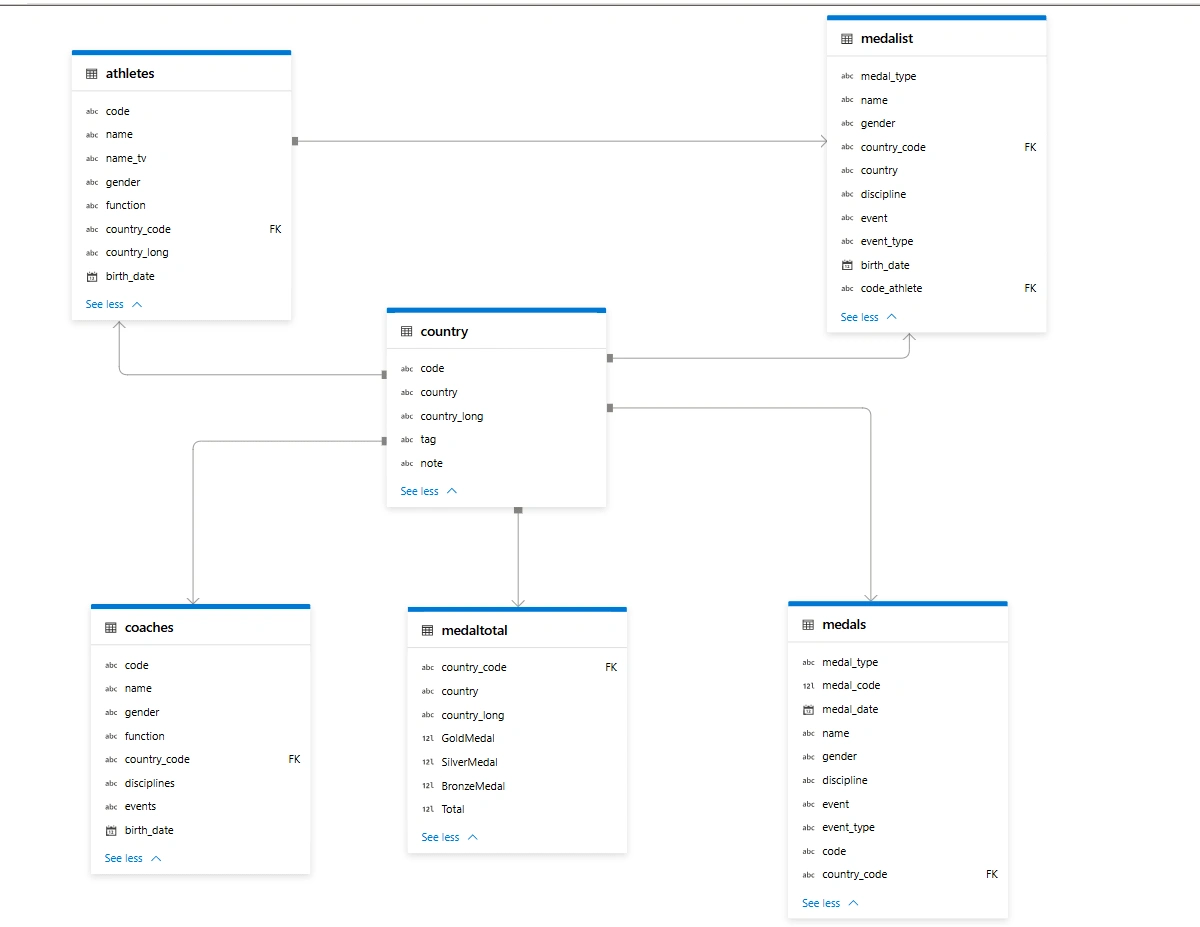Click numeric type icon beside SilverMedal
1200x927 pixels.
click(x=428, y=763)
